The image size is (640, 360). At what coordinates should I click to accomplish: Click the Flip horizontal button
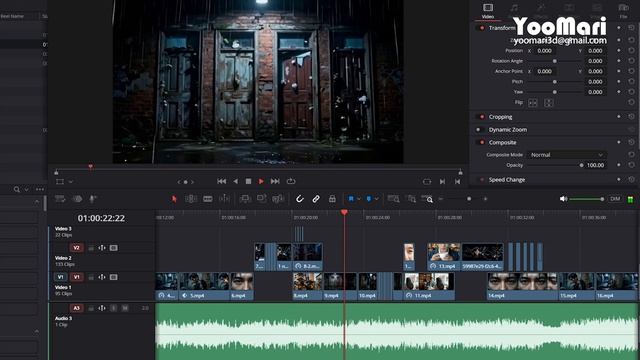533,103
